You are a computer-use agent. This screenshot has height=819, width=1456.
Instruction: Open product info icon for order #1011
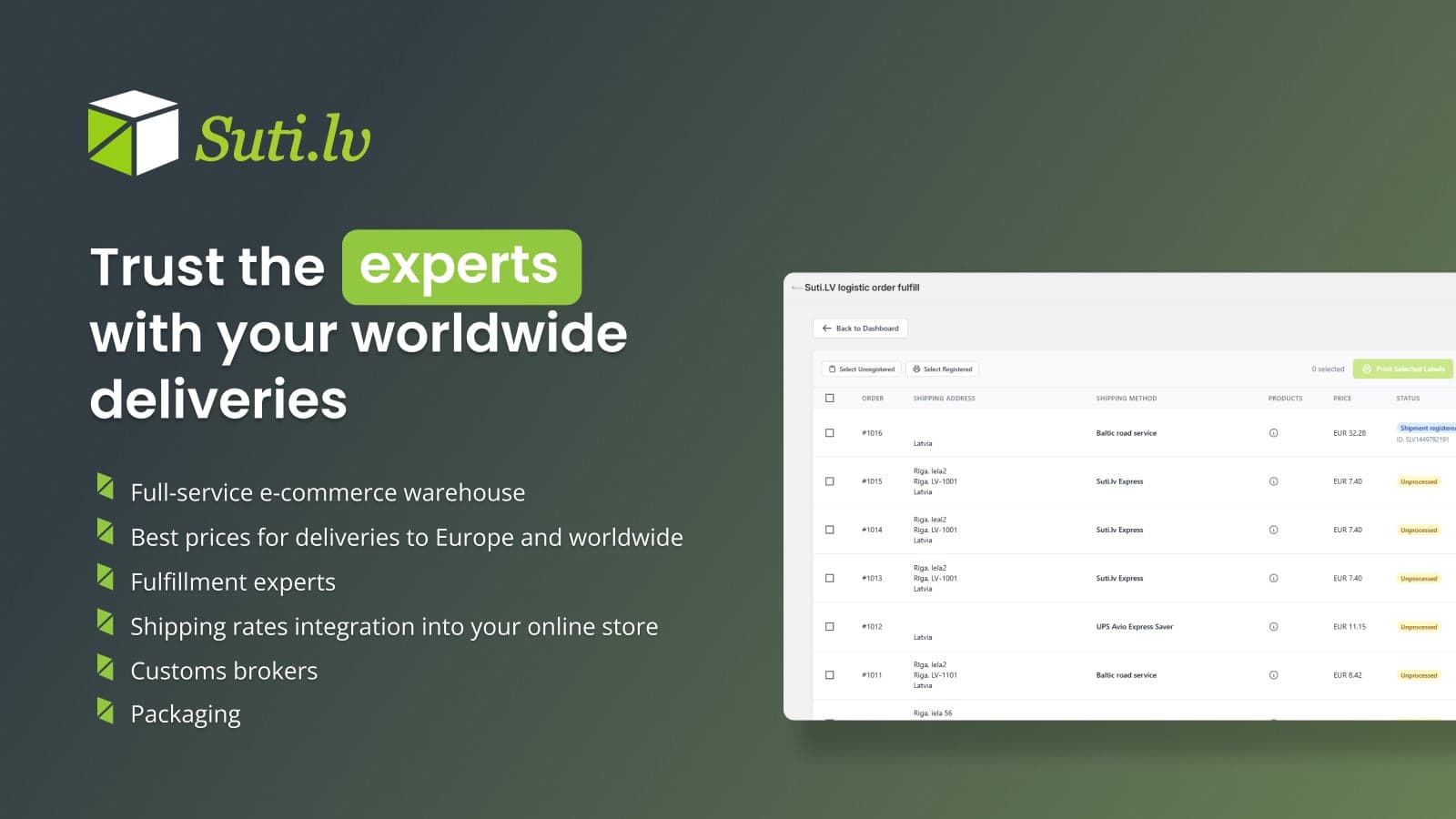tap(1273, 675)
